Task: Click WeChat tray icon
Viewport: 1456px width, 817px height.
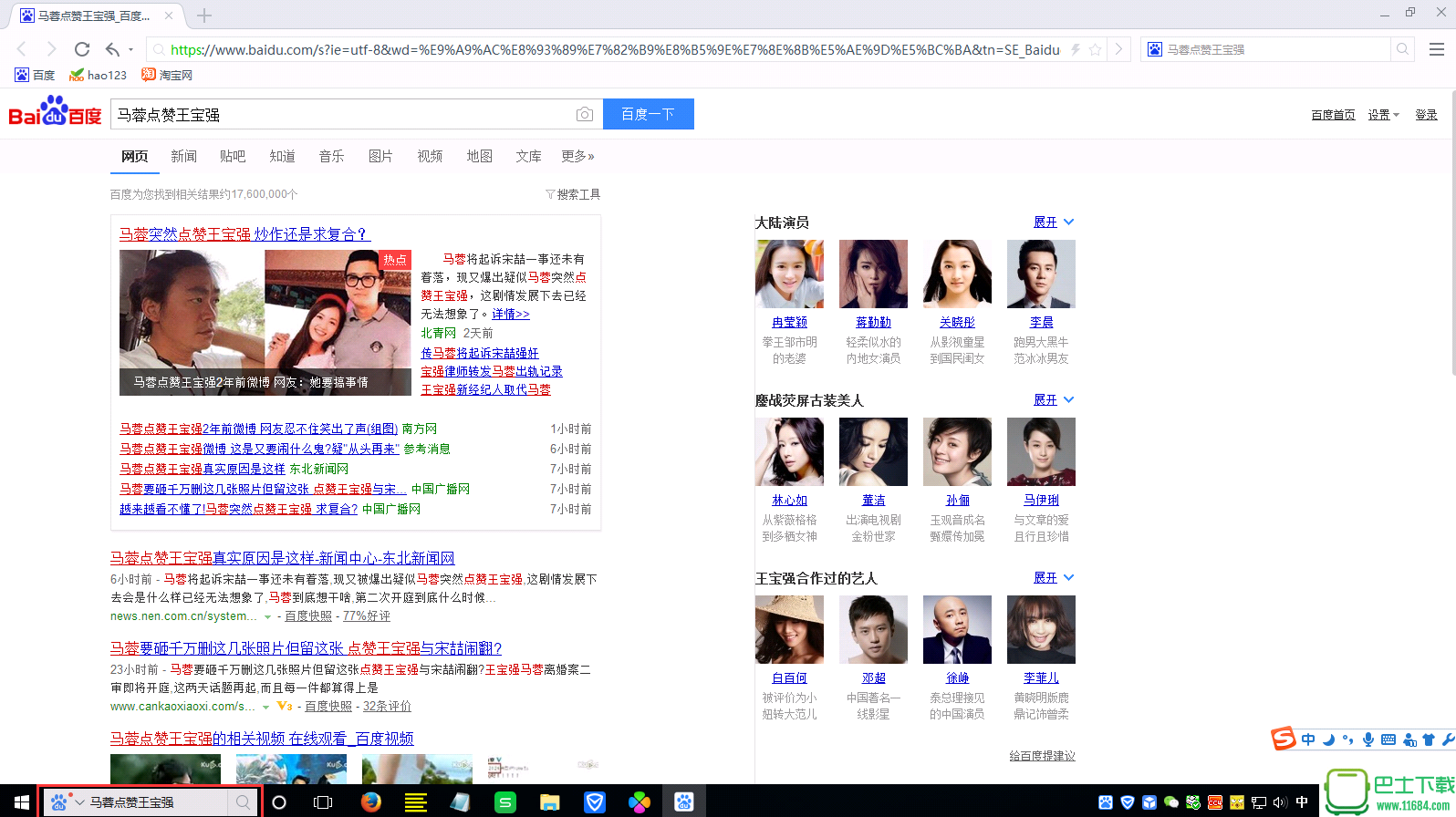Action: [x=1171, y=802]
